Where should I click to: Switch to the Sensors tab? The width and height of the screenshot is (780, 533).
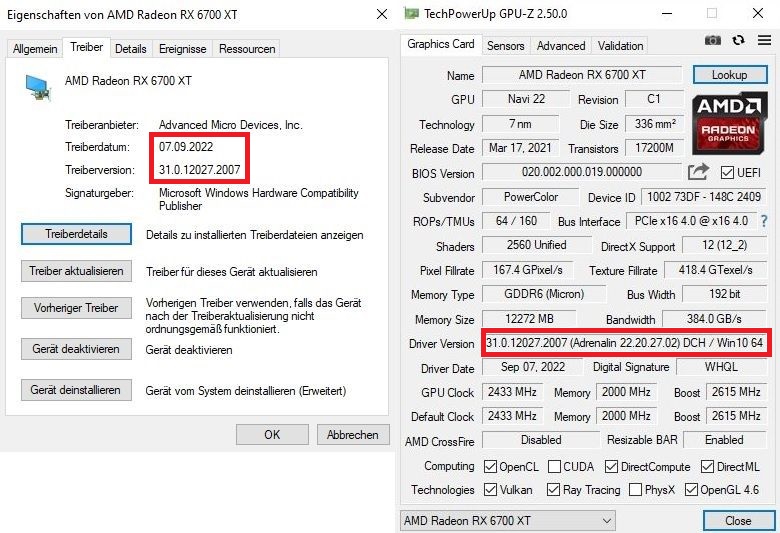pos(505,46)
